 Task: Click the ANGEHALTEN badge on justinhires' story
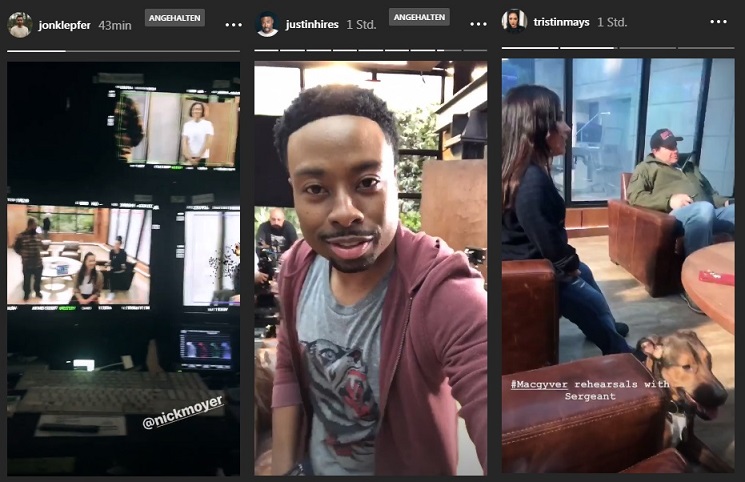point(419,17)
